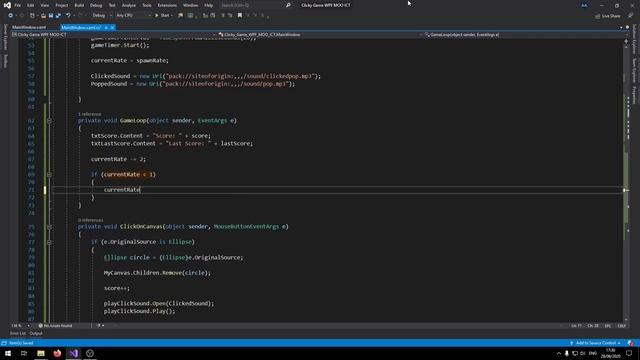This screenshot has height=360, width=640.
Task: Open the Help menu
Action: (209, 5)
